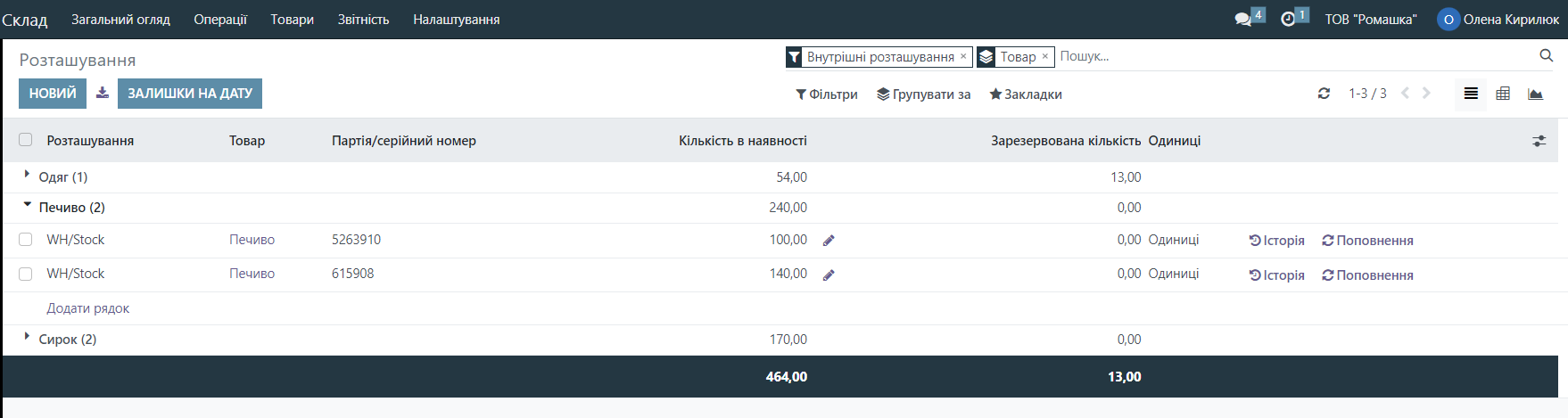Click Додати рядок link
This screenshot has height=418, width=1568.
pos(88,308)
